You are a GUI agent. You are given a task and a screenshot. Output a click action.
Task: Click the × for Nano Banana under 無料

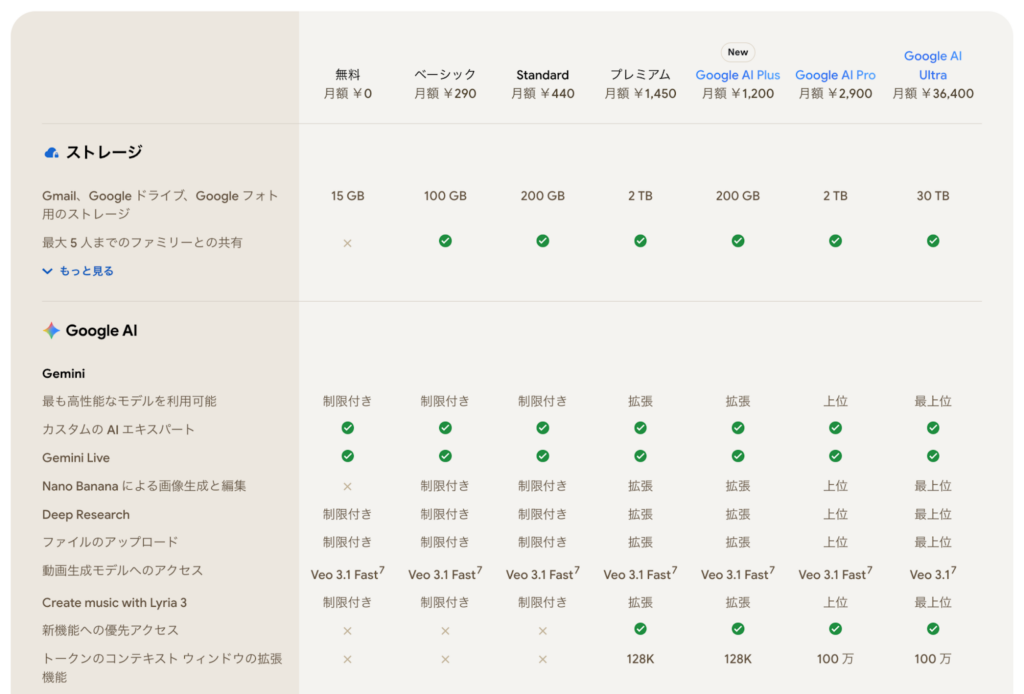click(347, 486)
